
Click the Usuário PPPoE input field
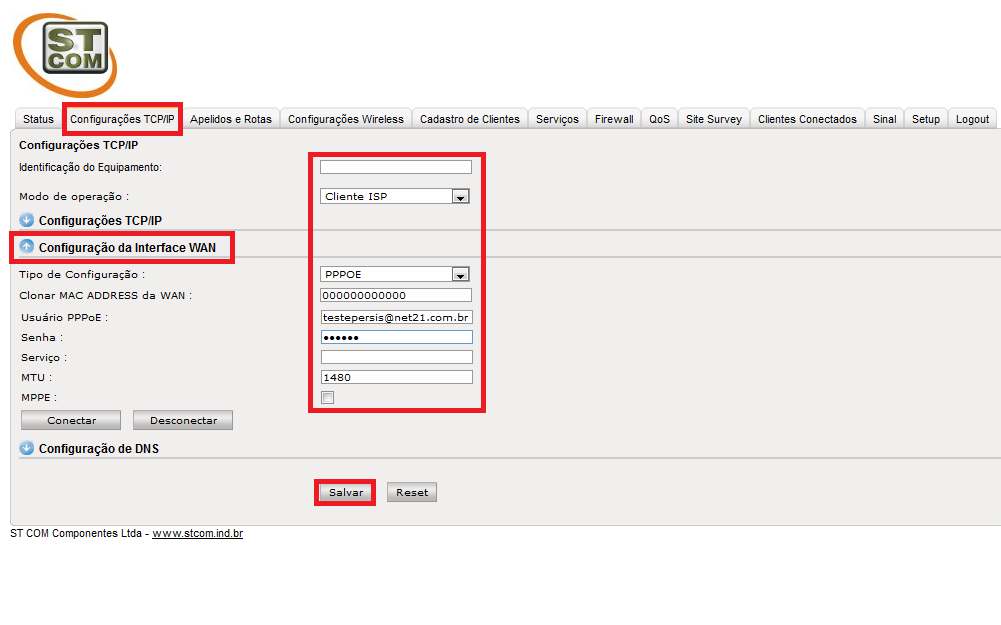point(396,317)
